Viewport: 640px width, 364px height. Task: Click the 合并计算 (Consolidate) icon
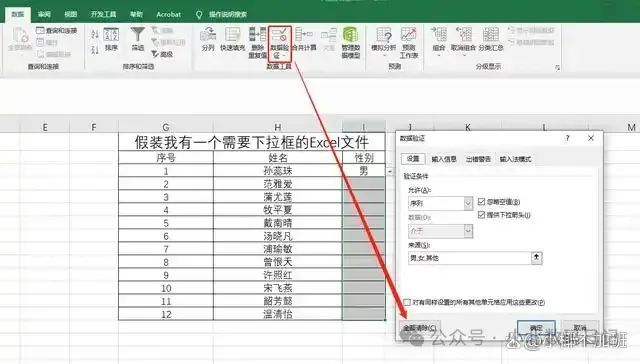(x=304, y=39)
